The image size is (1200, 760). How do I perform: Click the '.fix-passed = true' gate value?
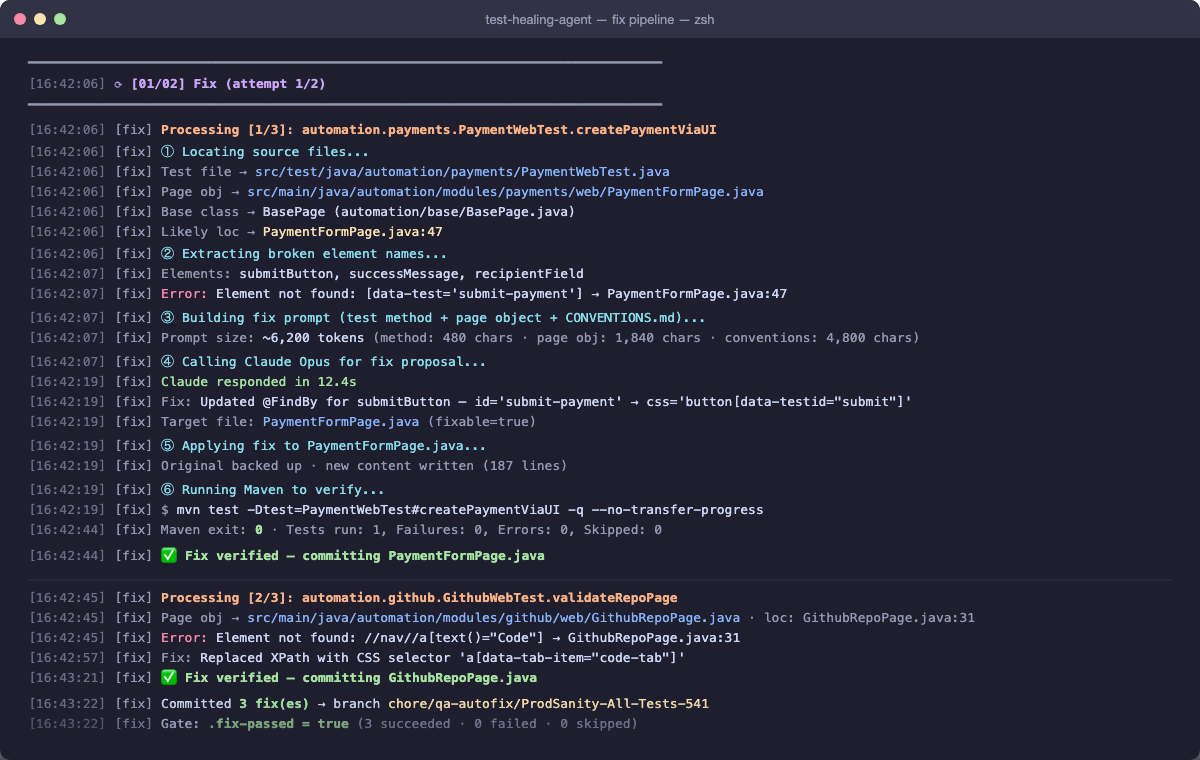(279, 724)
